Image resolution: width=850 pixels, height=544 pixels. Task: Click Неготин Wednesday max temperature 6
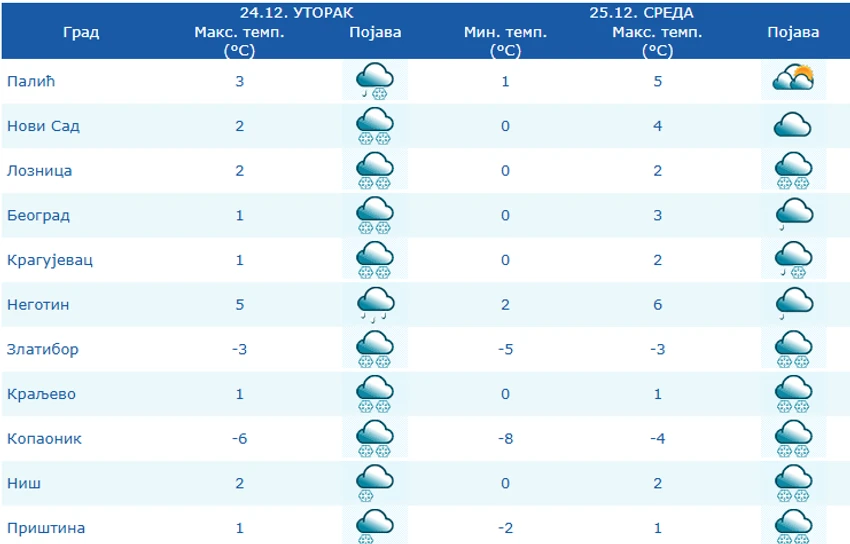pos(658,305)
